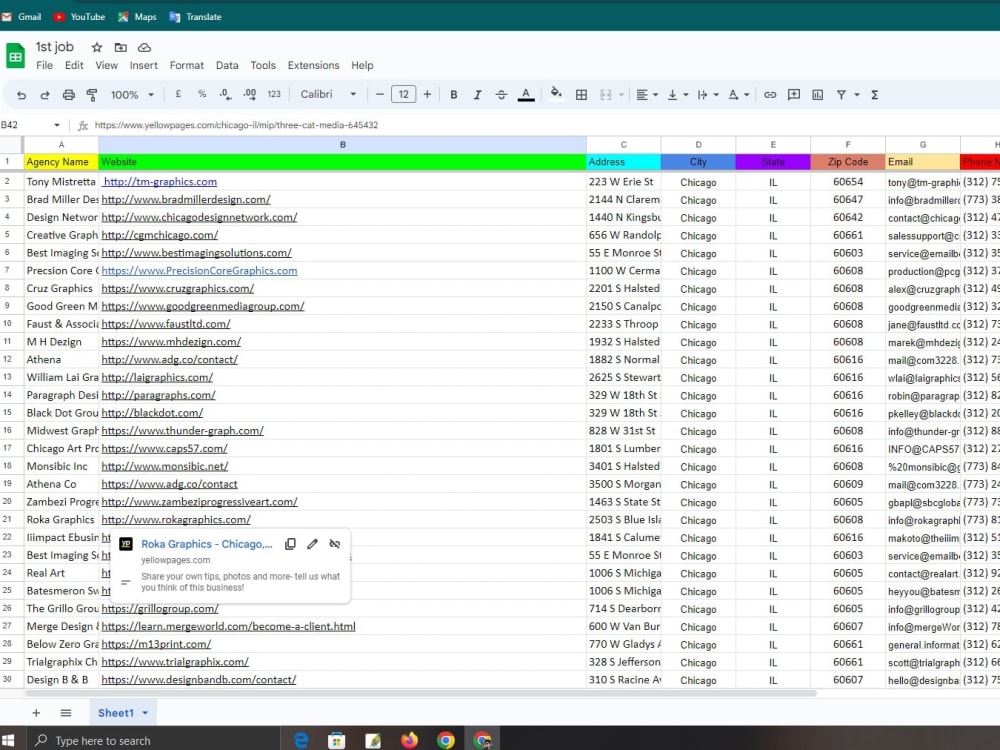Open the Fill color swatch
Image resolution: width=1000 pixels, height=750 pixels.
pyautogui.click(x=556, y=94)
